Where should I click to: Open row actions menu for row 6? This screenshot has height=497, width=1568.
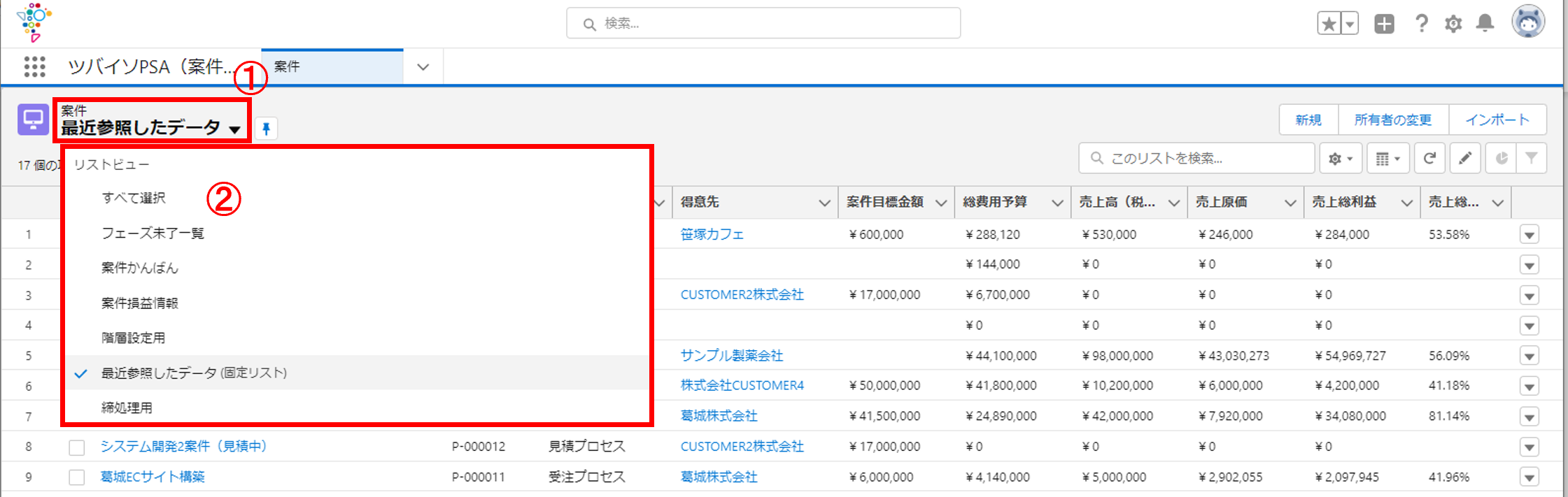1530,387
